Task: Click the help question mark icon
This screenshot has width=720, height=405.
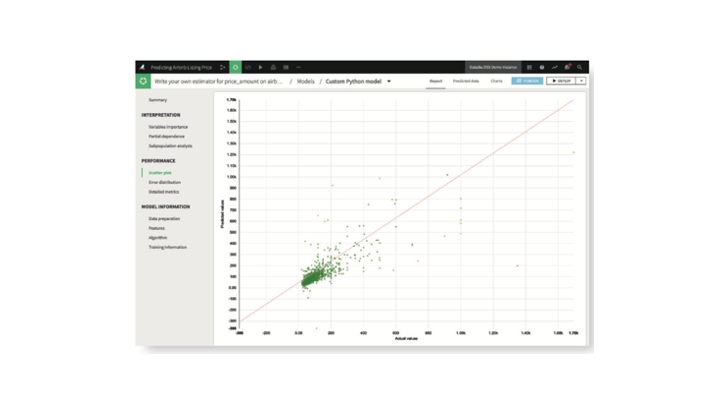Action: pos(542,67)
